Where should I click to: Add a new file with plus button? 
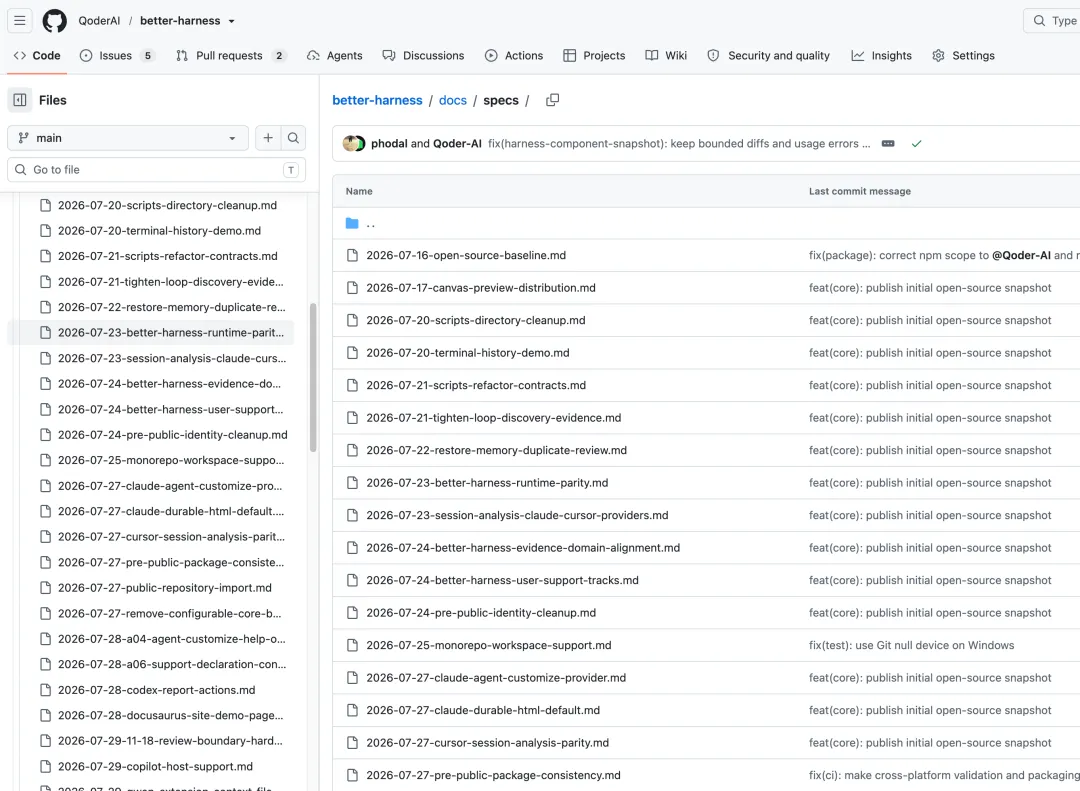pyautogui.click(x=268, y=138)
